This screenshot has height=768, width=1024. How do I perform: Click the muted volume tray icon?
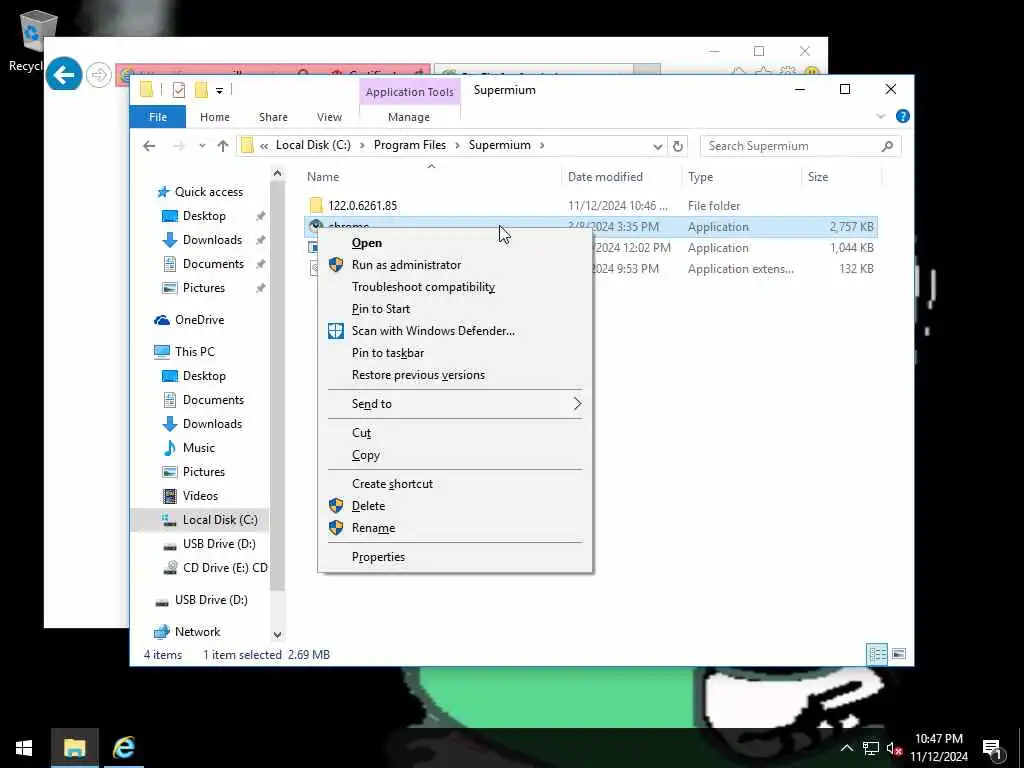(894, 748)
